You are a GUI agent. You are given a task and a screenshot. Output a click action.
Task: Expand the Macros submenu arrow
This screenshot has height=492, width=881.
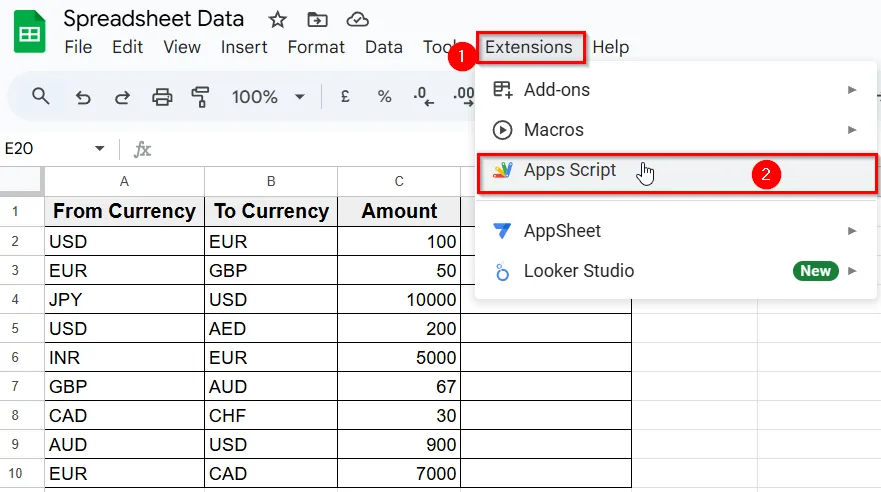pos(852,130)
